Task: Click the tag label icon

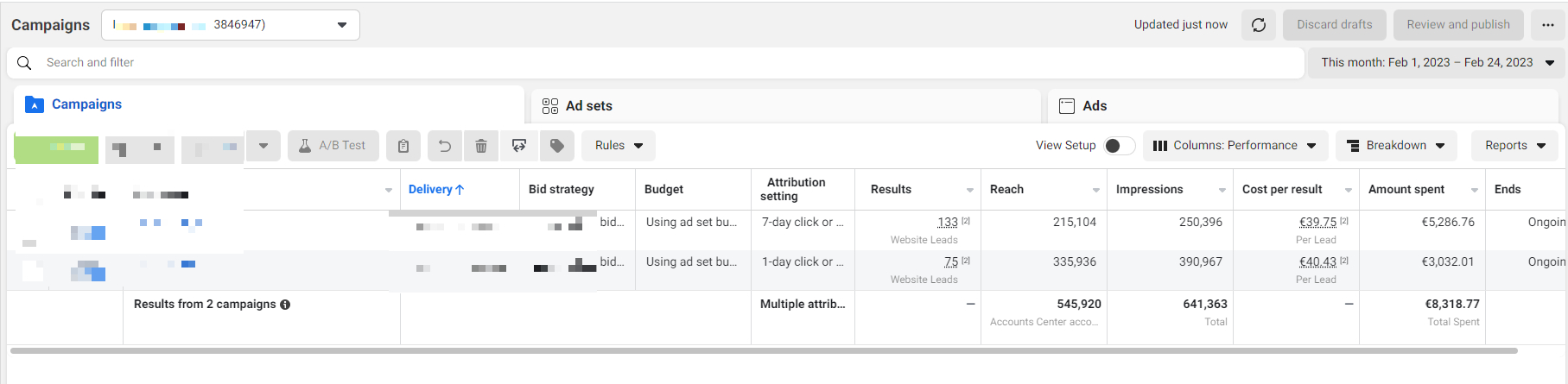Action: click(x=557, y=146)
